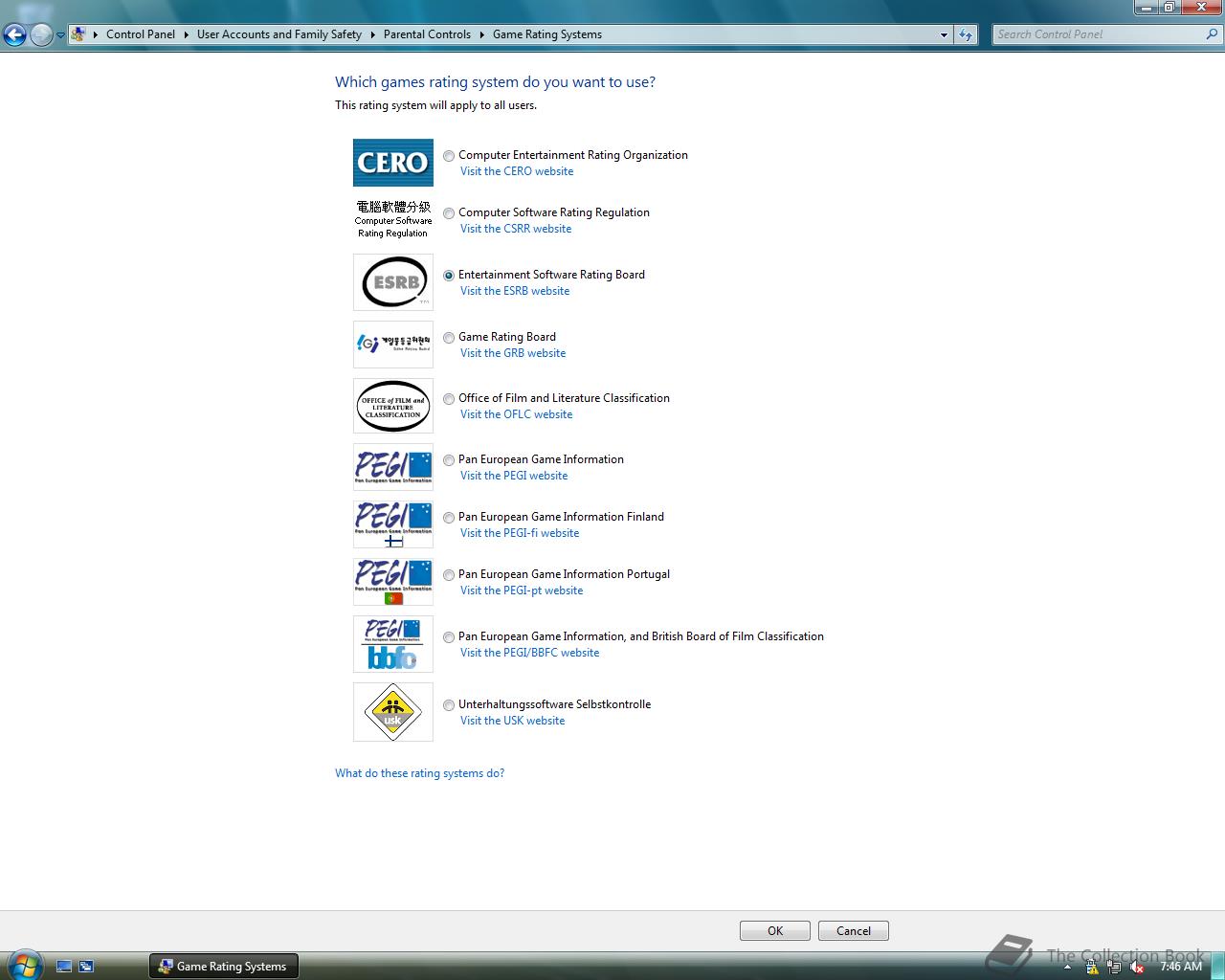Go to User Accounts and Family Safety breadcrumb
This screenshot has height=980, width=1225.
pyautogui.click(x=278, y=34)
